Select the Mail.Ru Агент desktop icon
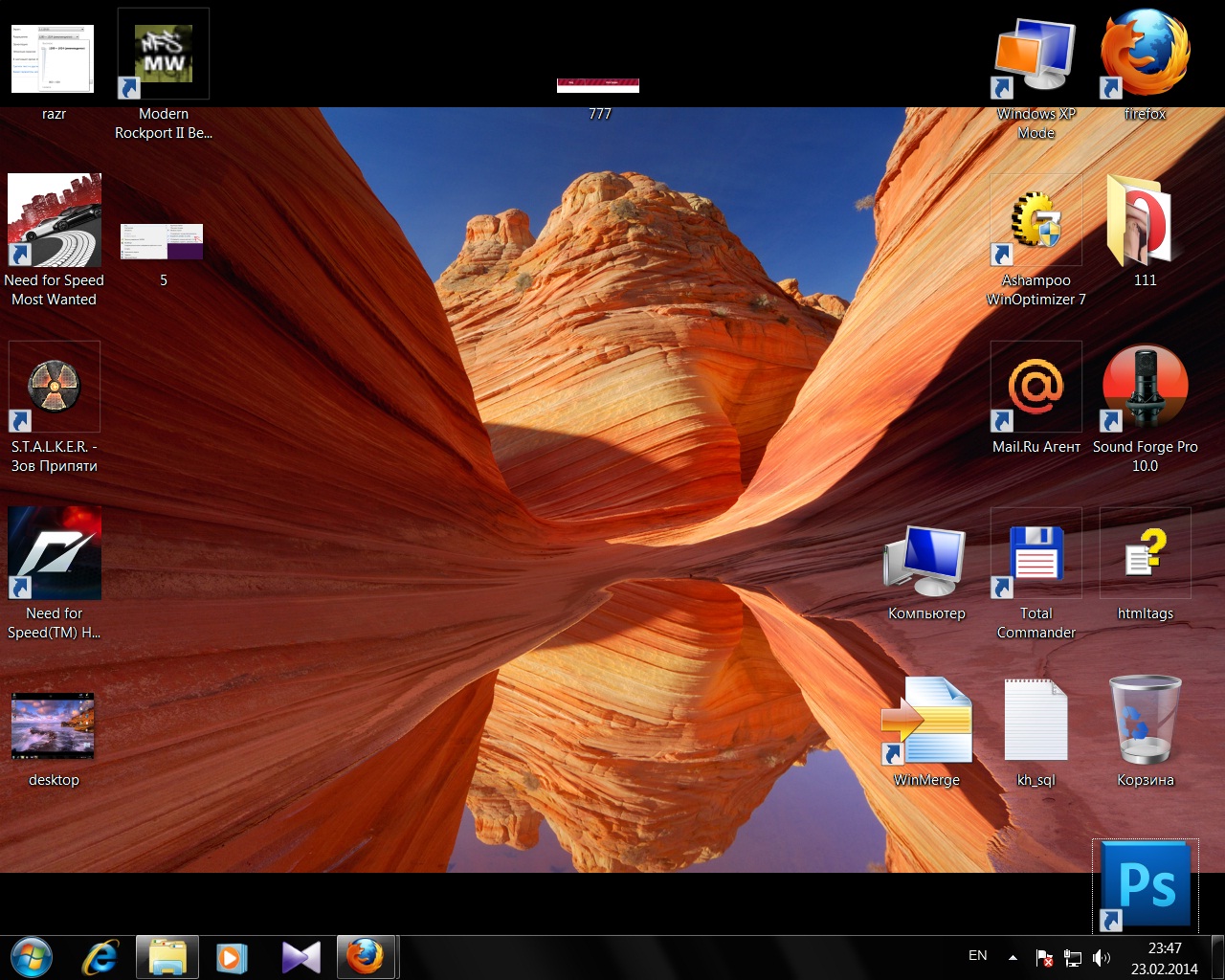 [x=1036, y=388]
